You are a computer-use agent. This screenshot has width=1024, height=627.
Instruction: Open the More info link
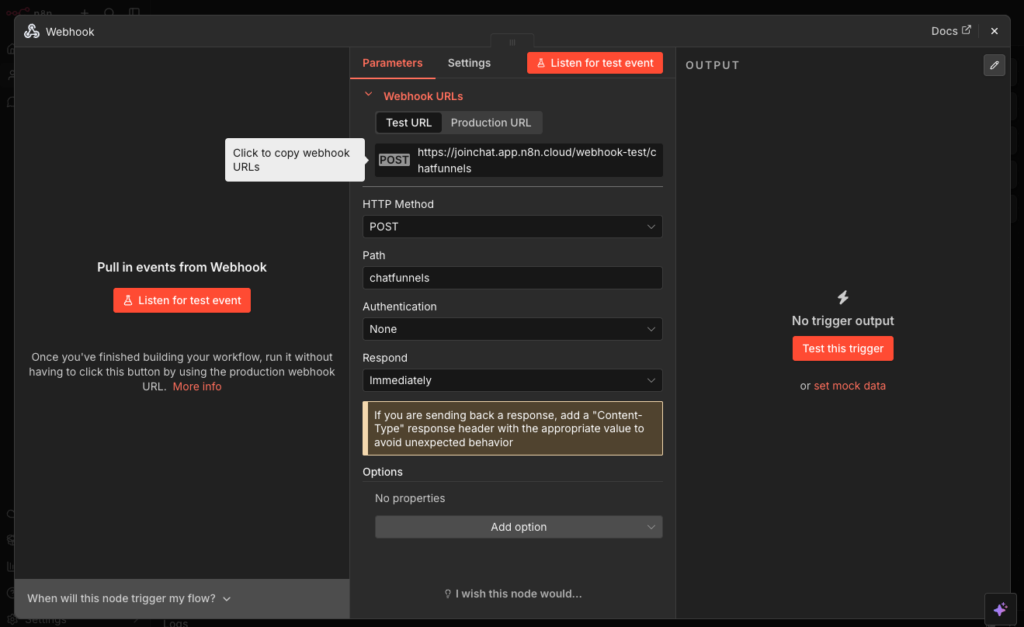point(197,387)
